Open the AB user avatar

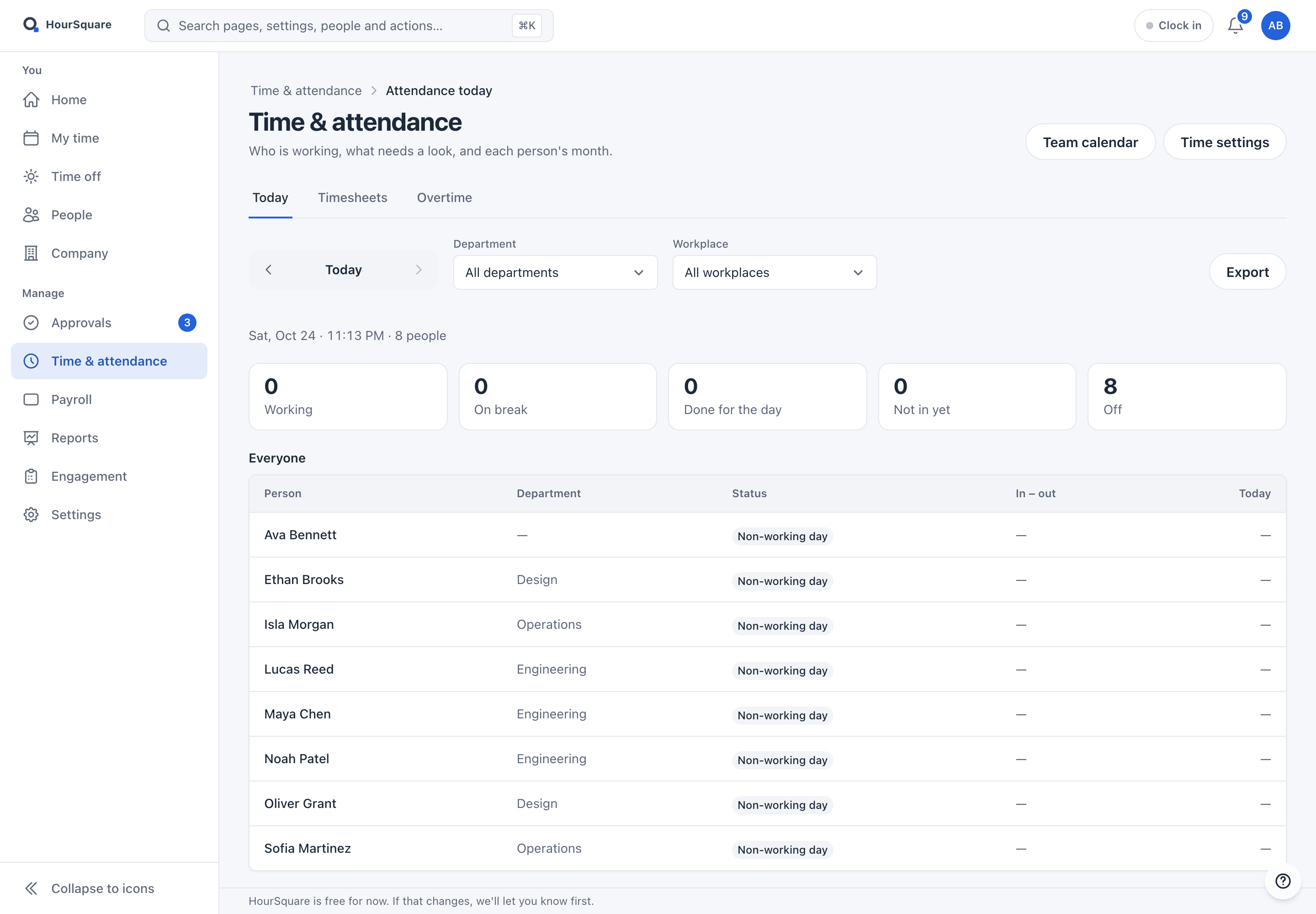coord(1275,26)
